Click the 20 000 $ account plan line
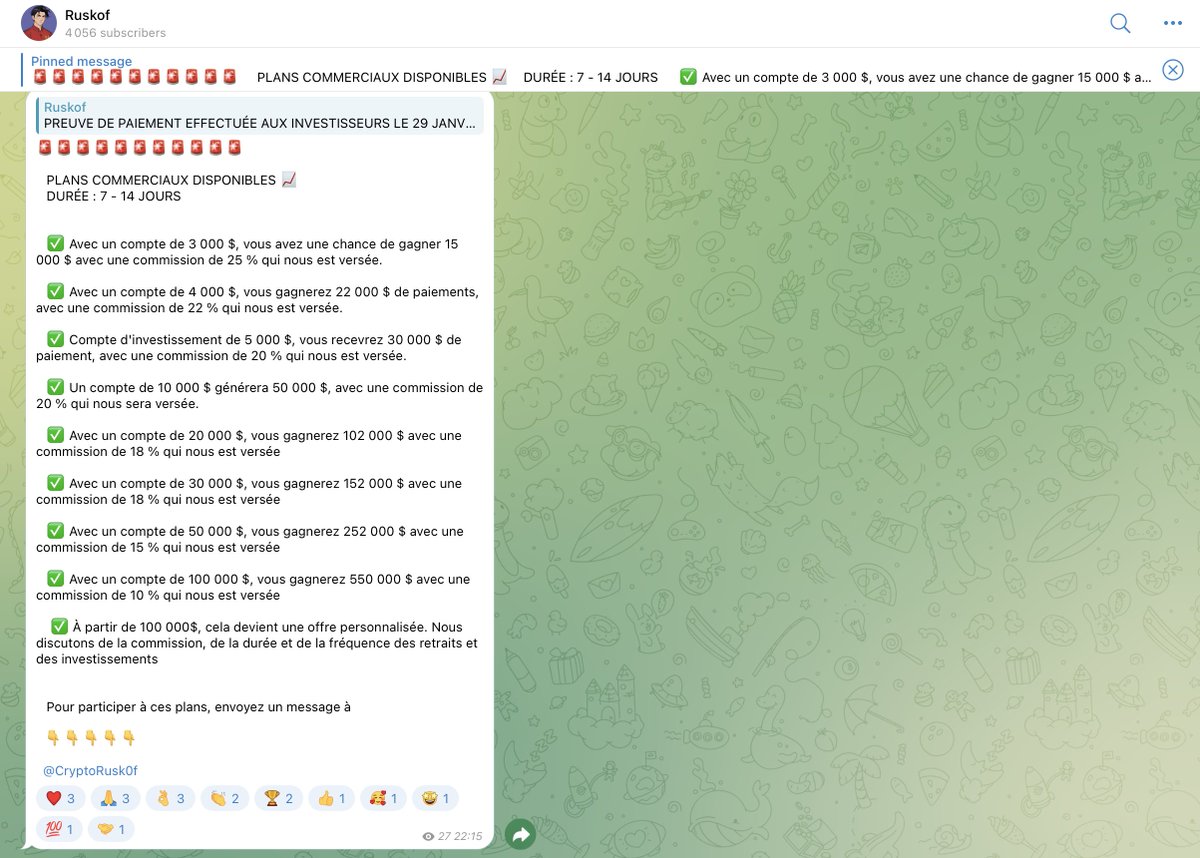 click(250, 444)
